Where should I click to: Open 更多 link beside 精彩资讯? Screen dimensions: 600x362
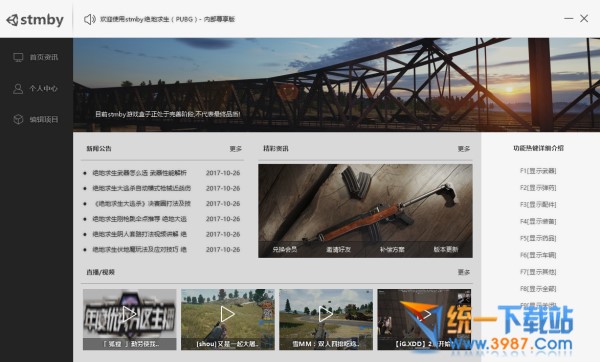[464, 148]
